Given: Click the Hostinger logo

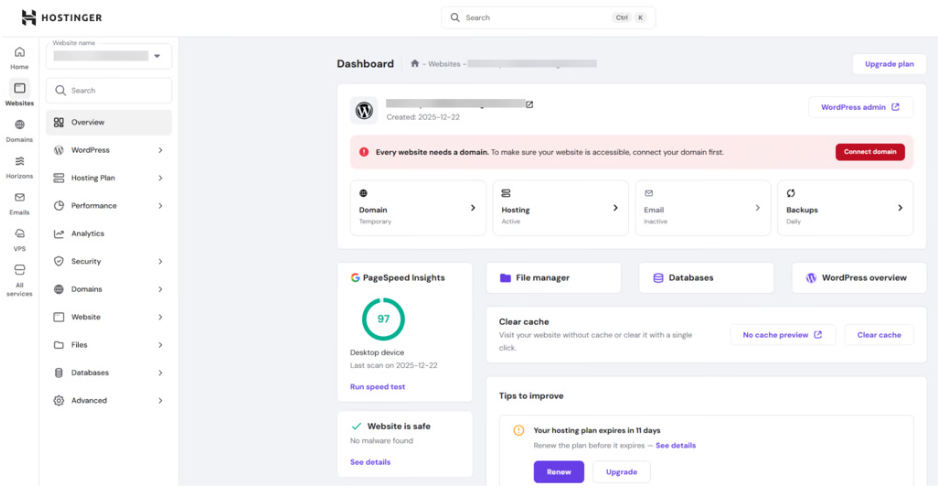Looking at the screenshot, I should click(x=62, y=18).
